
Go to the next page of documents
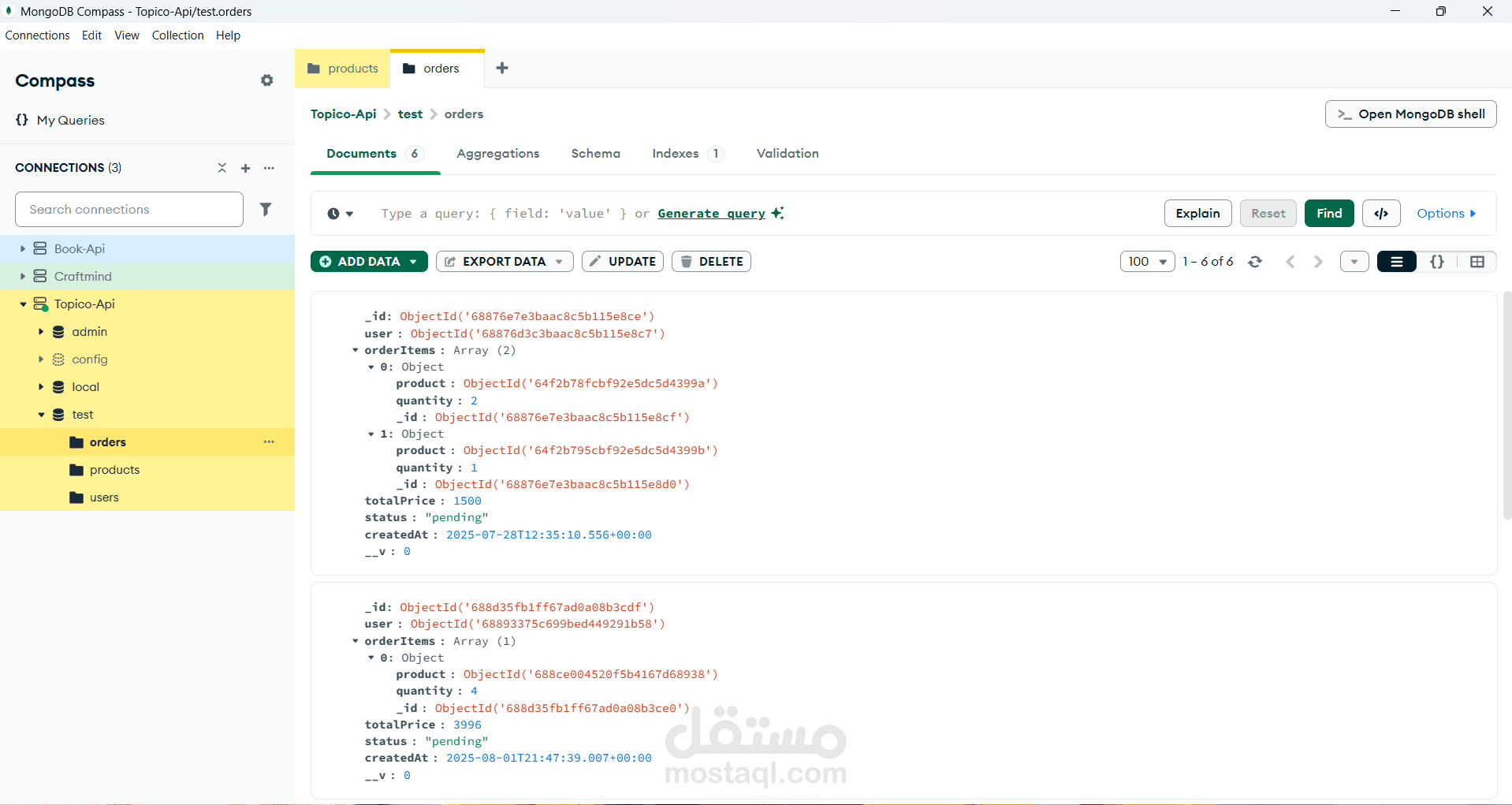(x=1318, y=262)
